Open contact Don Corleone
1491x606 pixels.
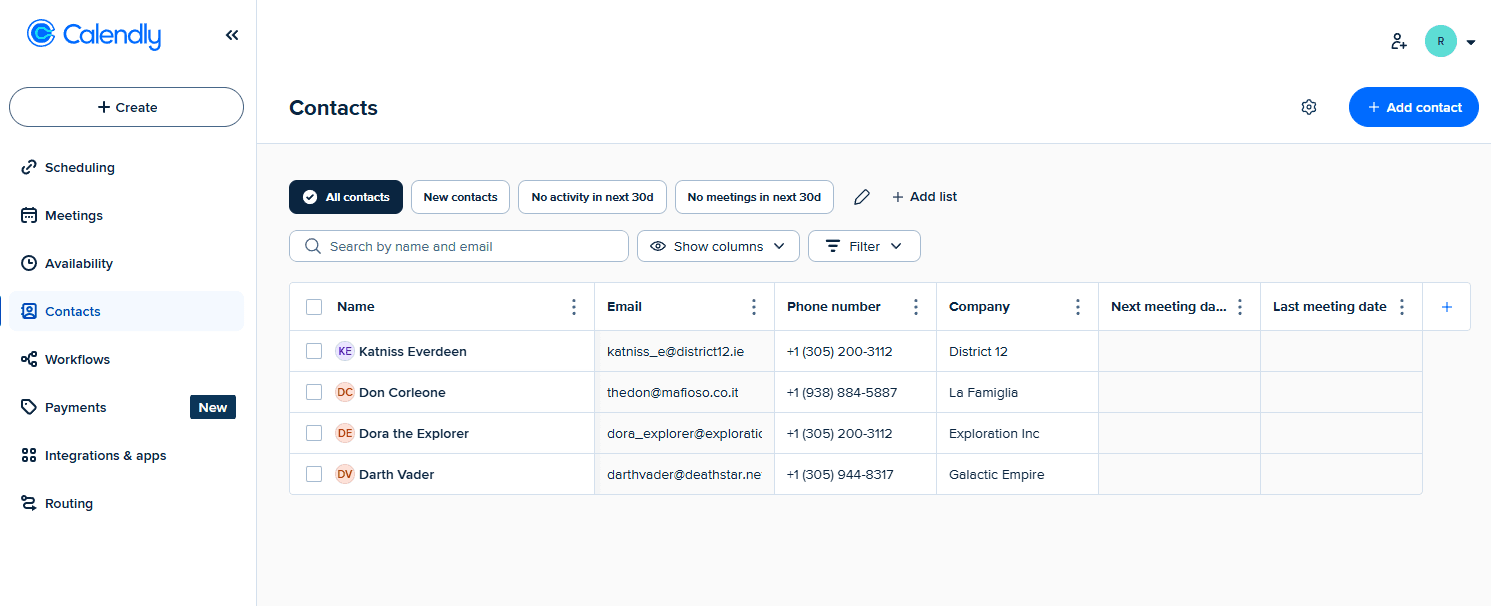click(402, 392)
